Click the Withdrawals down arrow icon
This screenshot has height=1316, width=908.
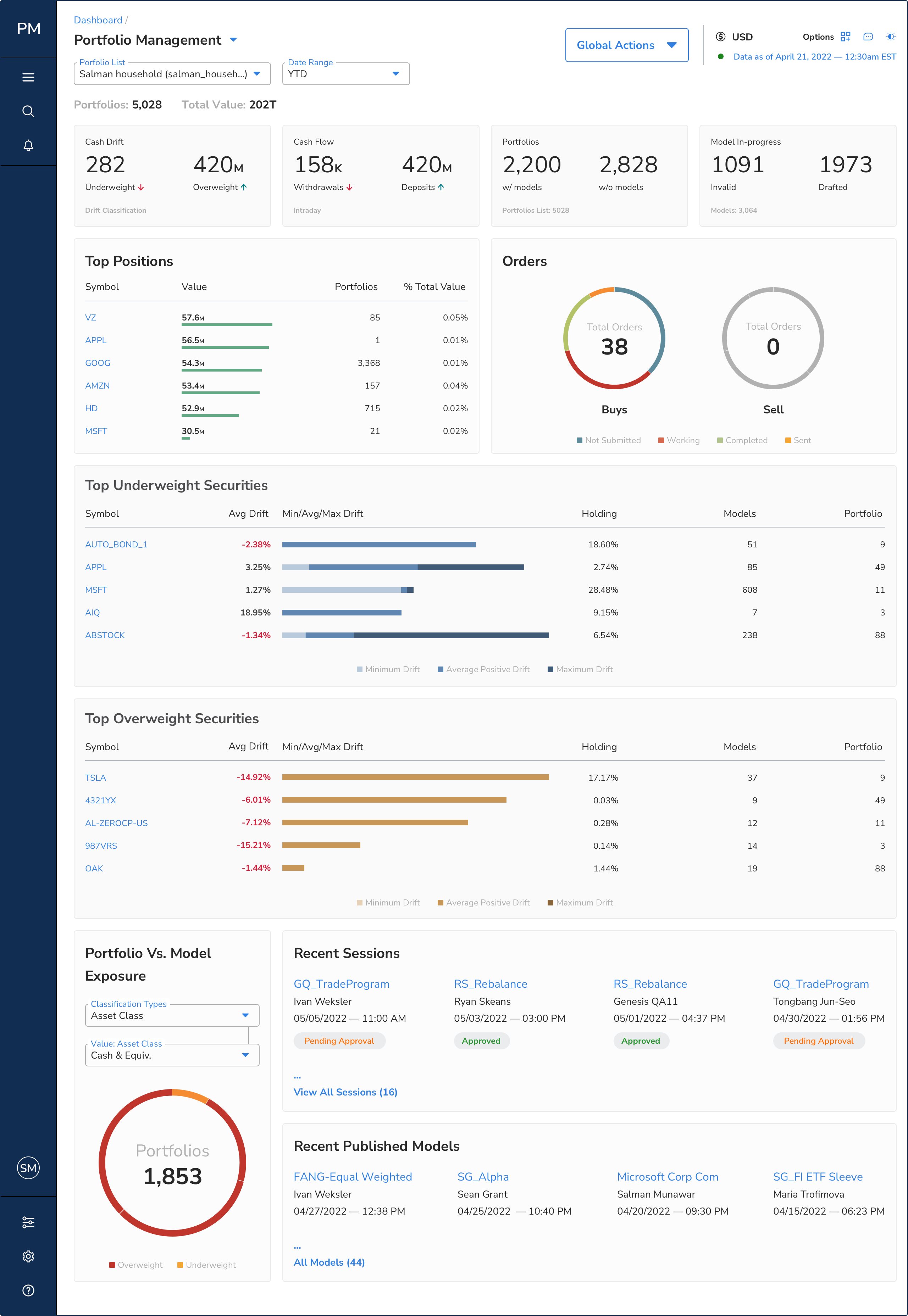pos(349,187)
